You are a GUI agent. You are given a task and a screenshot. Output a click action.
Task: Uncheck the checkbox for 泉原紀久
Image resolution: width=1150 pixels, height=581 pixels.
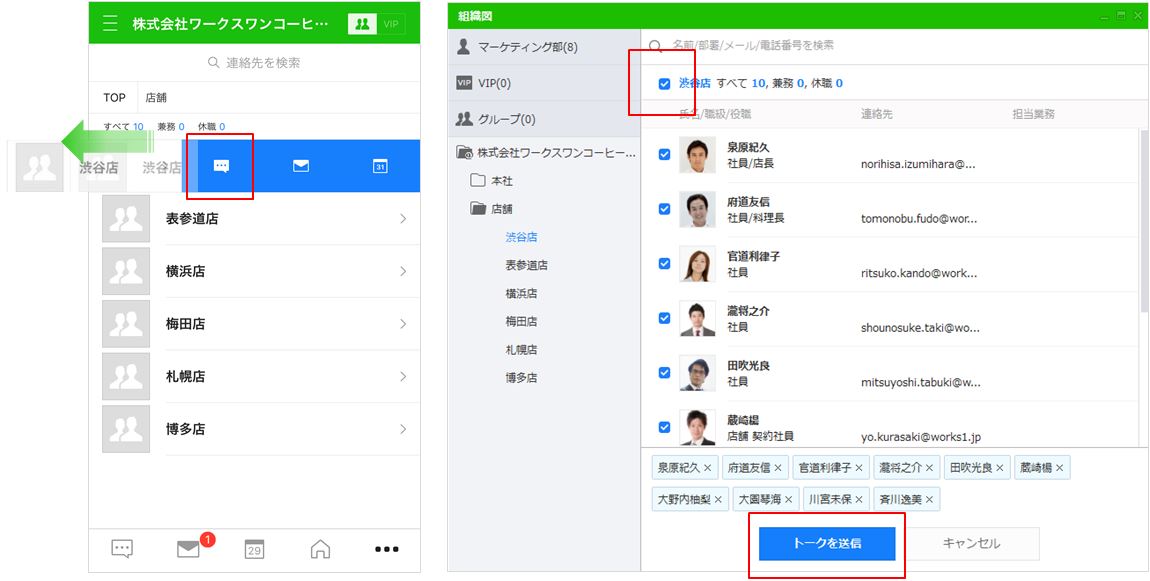(664, 154)
